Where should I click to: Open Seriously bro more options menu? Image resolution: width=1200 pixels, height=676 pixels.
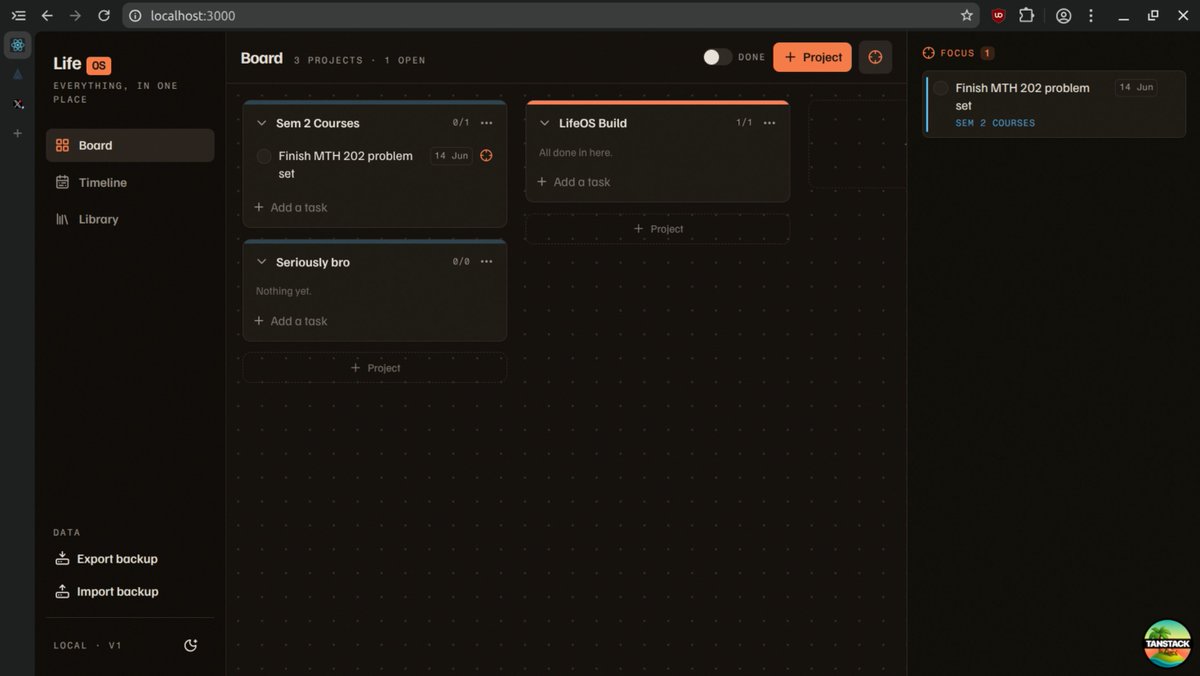pyautogui.click(x=487, y=262)
